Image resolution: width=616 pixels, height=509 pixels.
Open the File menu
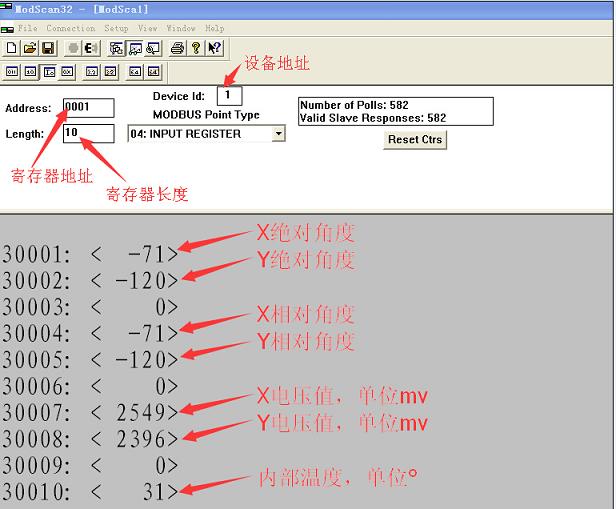click(x=27, y=29)
